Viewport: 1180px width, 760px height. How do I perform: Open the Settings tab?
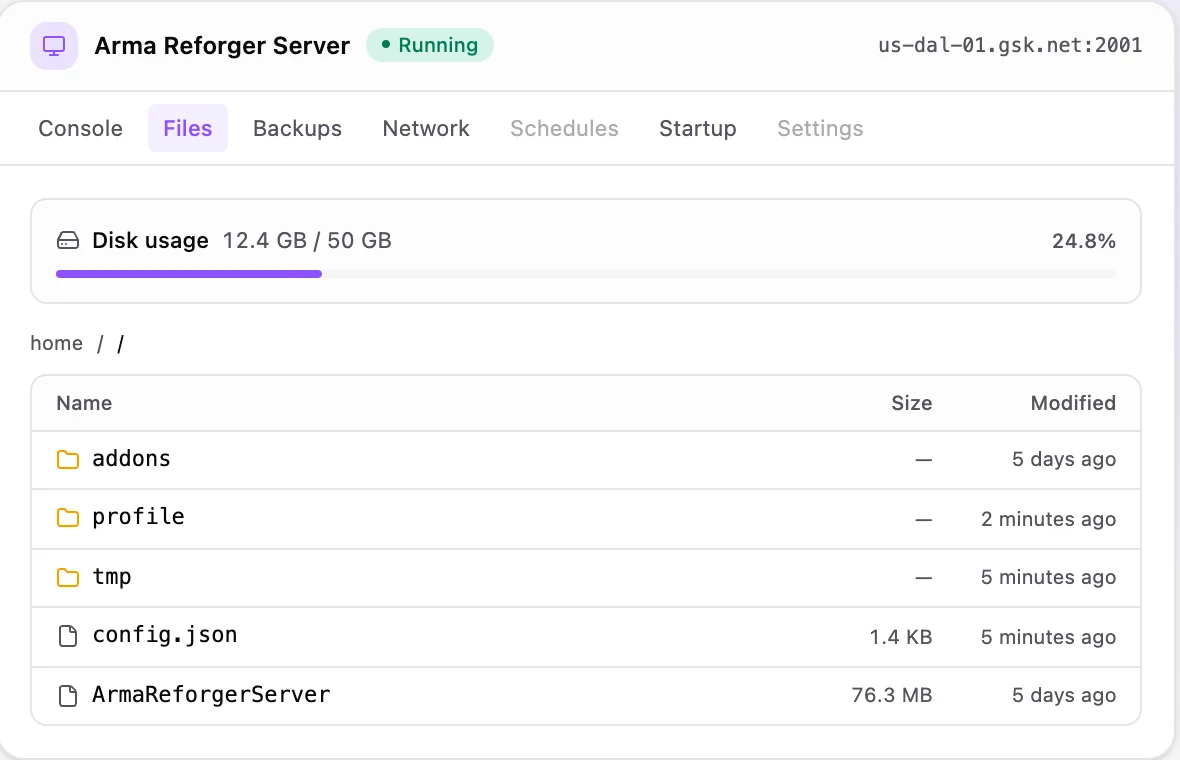(820, 128)
